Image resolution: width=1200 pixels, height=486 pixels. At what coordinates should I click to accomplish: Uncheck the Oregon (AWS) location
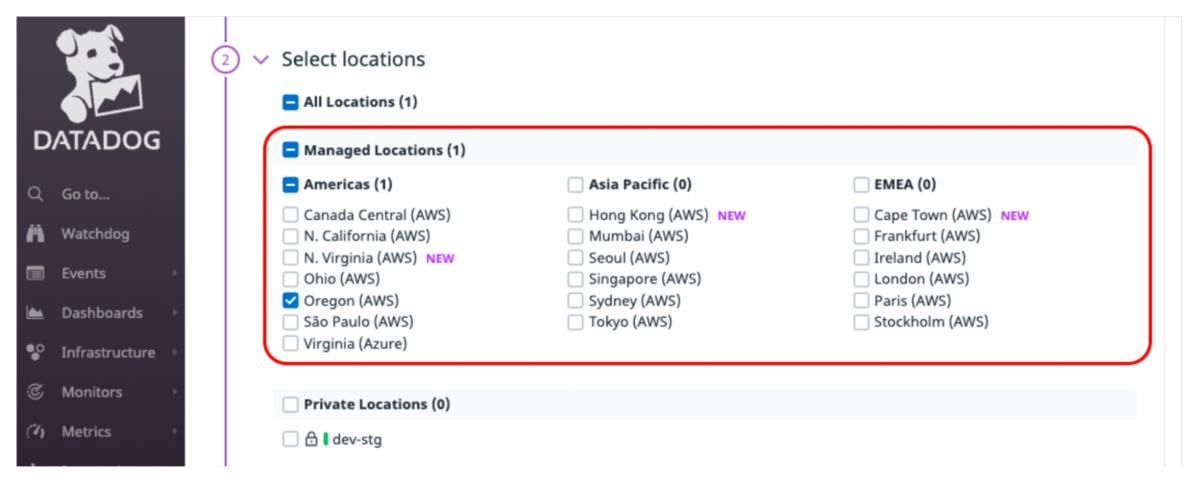point(290,300)
